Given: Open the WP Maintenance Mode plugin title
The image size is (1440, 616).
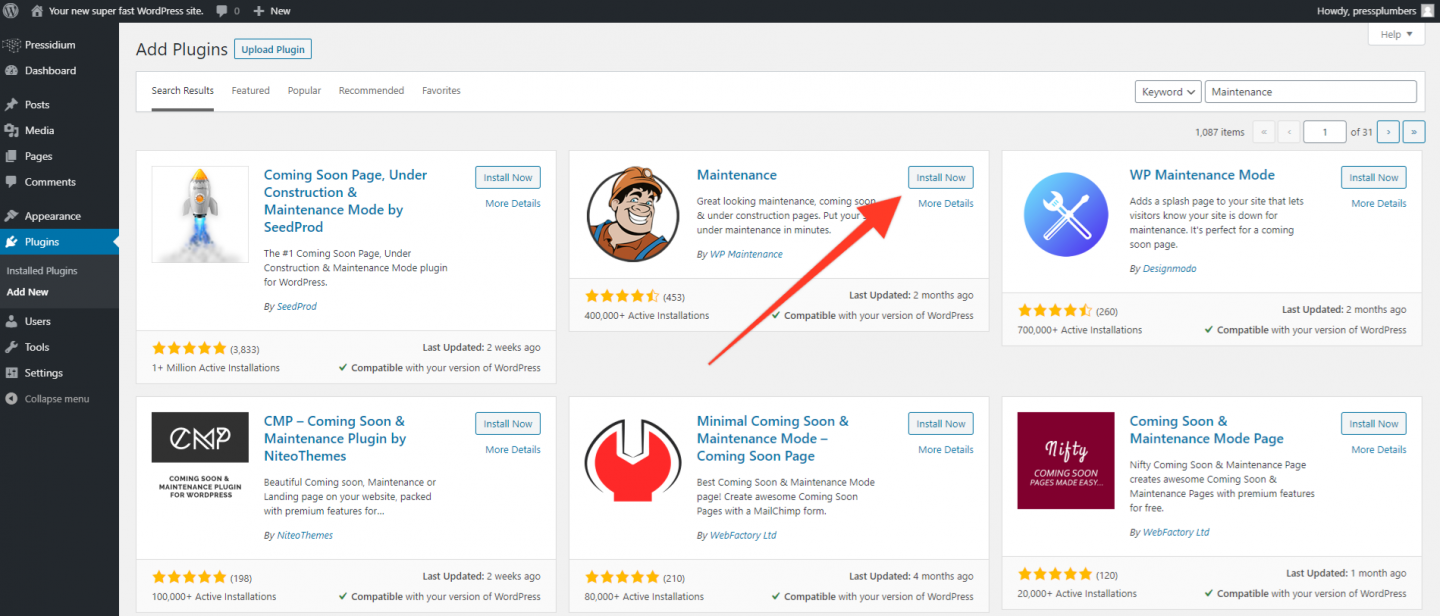Looking at the screenshot, I should [x=1202, y=175].
